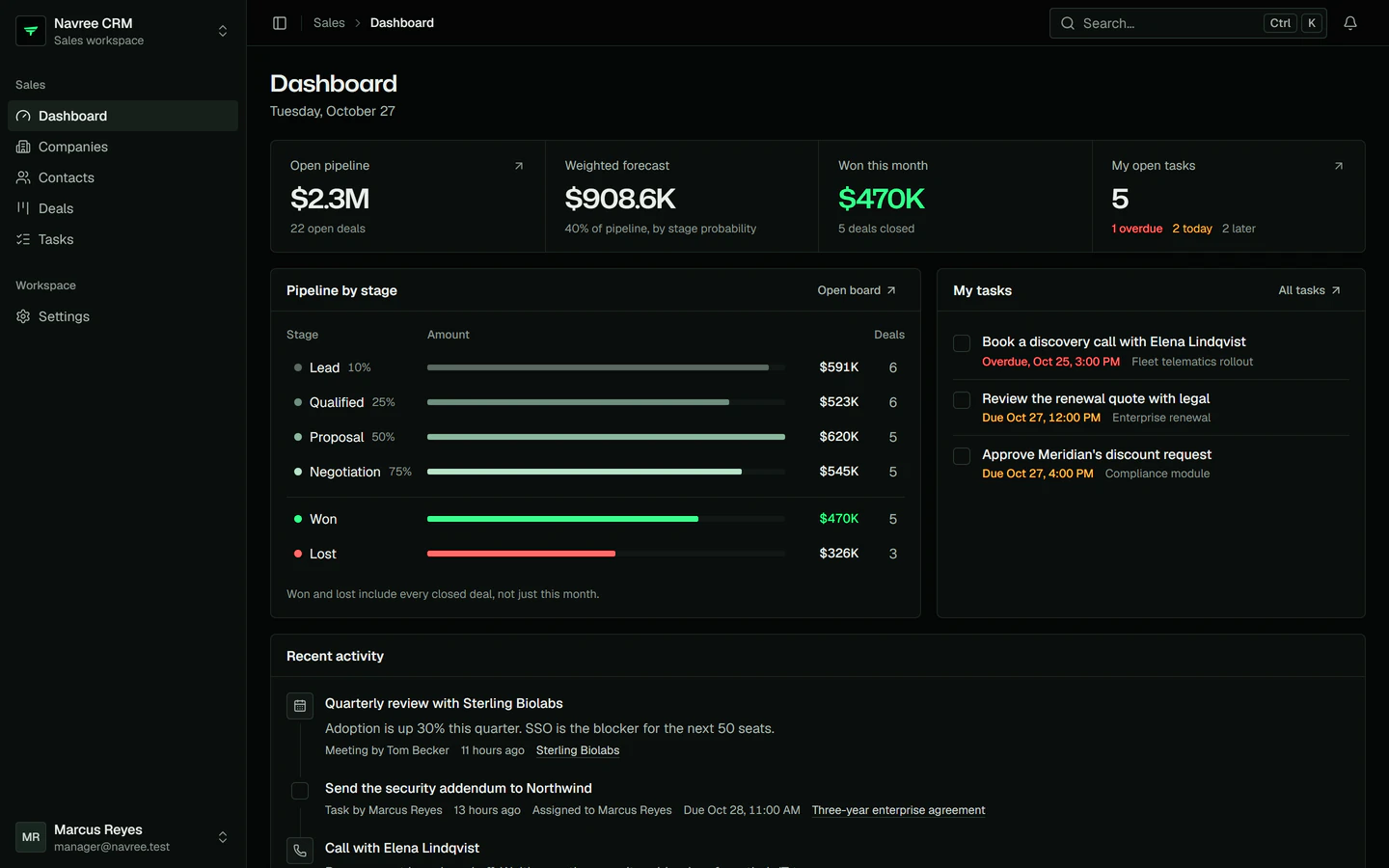Click the '1 overdue' task count
1389x868 pixels.
pyautogui.click(x=1137, y=229)
